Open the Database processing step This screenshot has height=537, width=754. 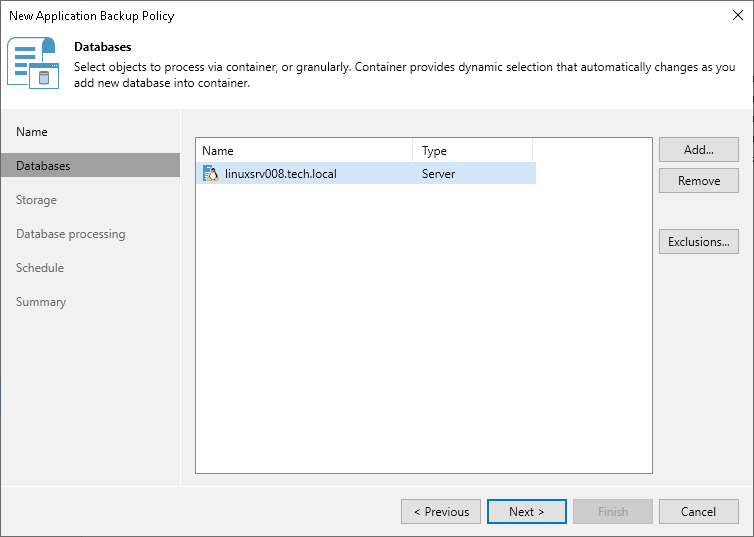(x=71, y=234)
